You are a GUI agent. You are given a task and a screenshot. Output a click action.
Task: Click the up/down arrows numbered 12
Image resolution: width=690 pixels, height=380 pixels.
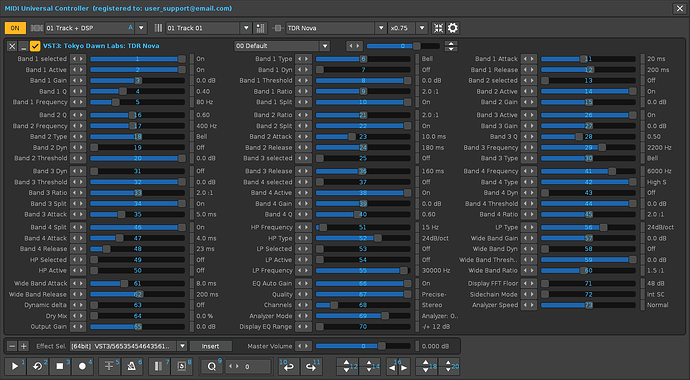(348, 366)
